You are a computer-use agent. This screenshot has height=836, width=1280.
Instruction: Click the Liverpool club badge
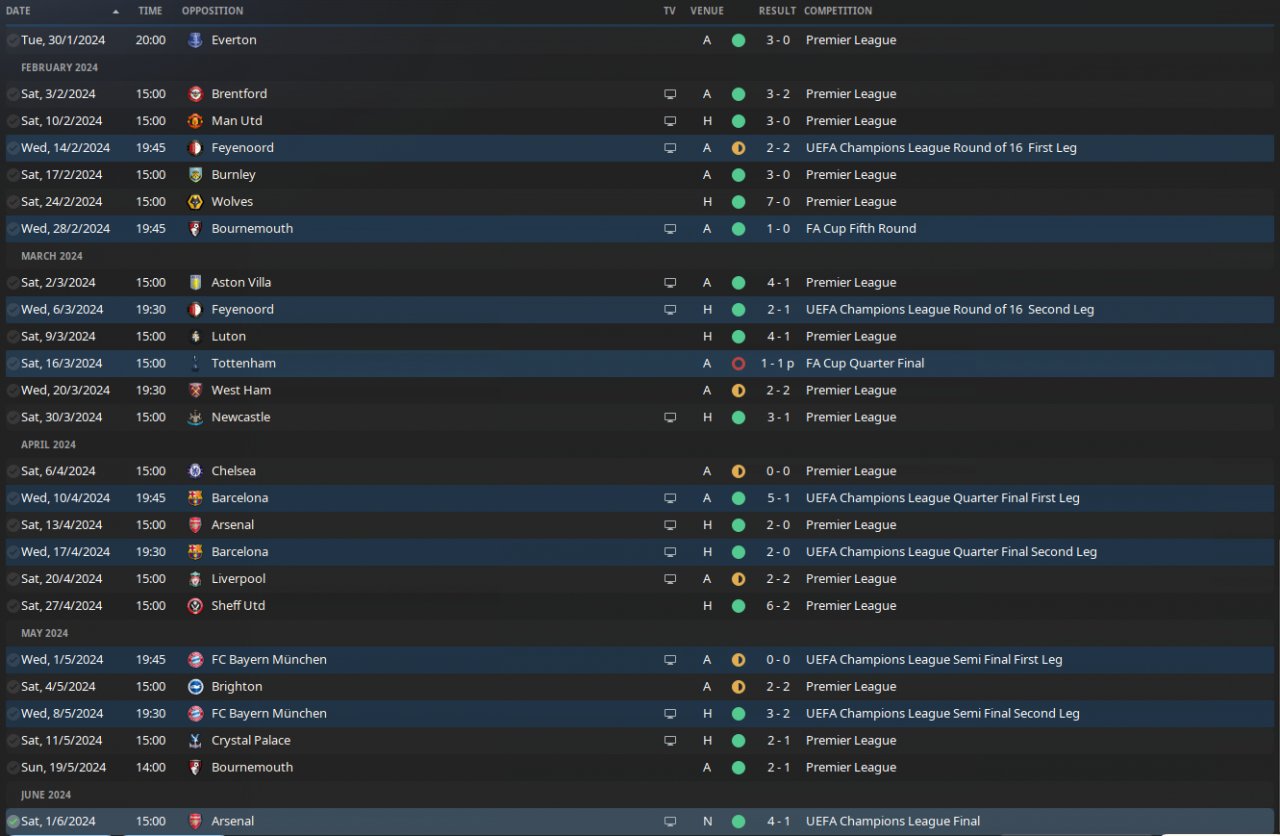pos(195,579)
